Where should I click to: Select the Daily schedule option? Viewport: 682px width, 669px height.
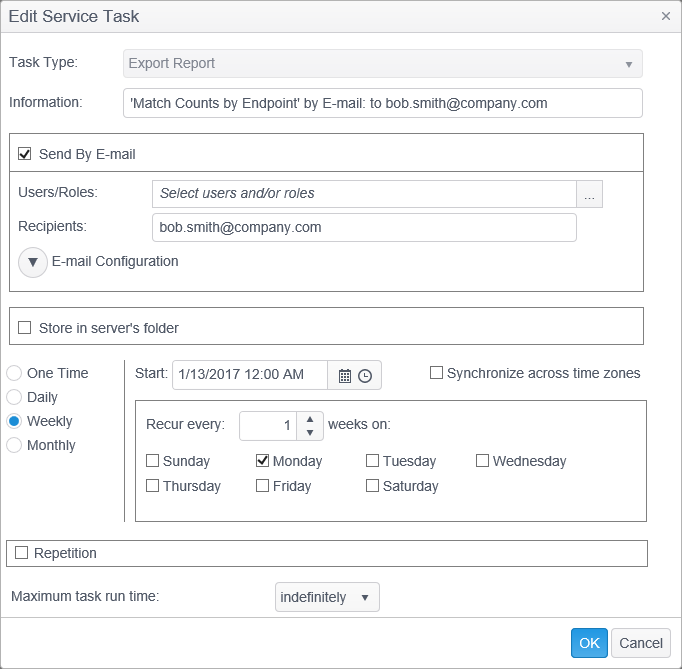[15, 397]
